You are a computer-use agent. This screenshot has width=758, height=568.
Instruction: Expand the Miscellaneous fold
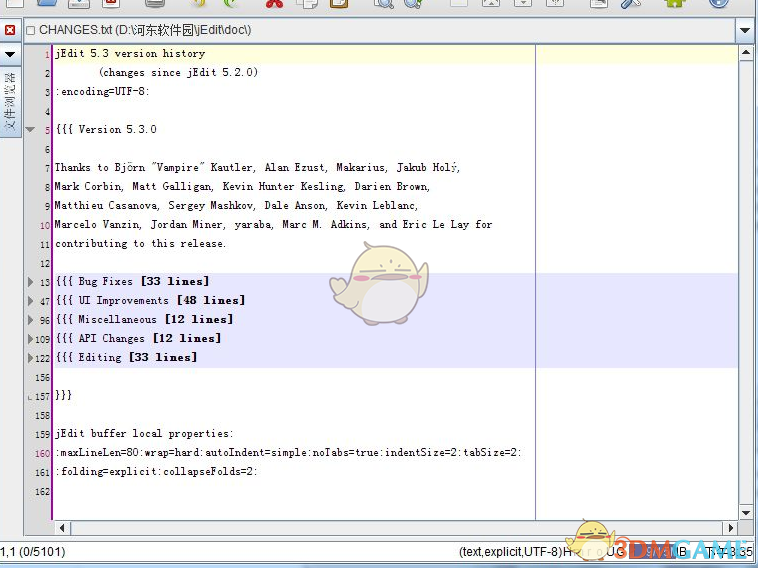[x=30, y=320]
